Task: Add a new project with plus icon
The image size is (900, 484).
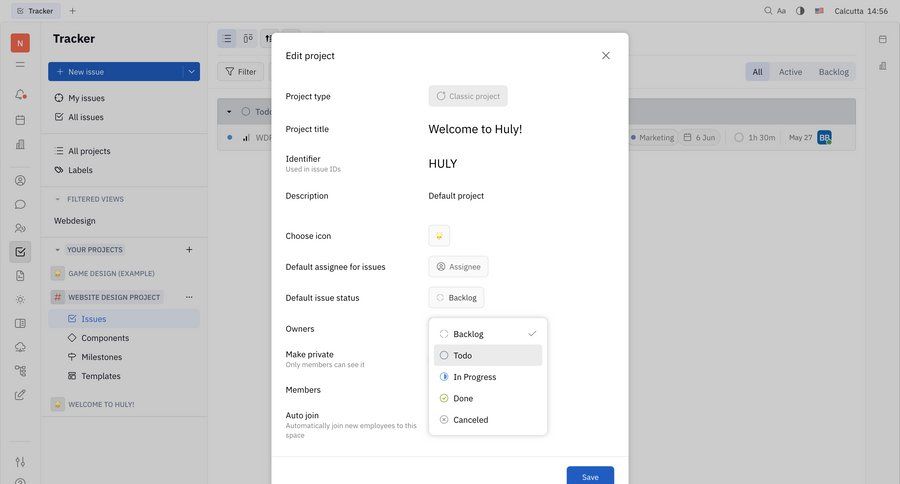Action: pos(189,250)
